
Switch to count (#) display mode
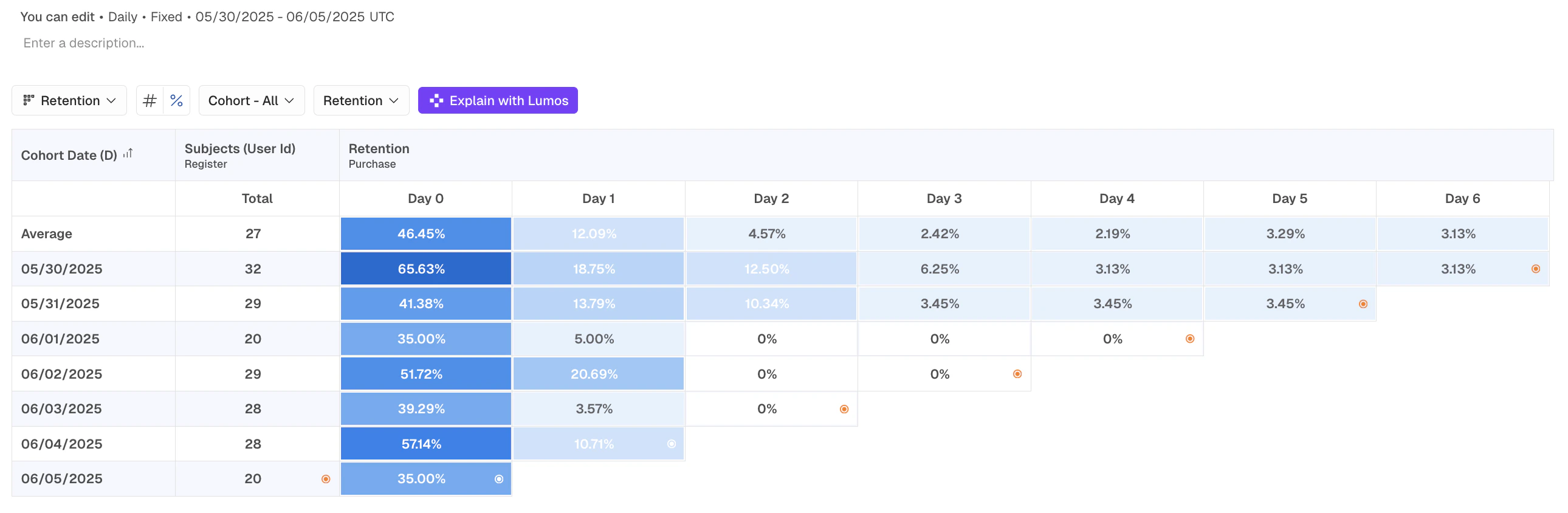tap(150, 100)
